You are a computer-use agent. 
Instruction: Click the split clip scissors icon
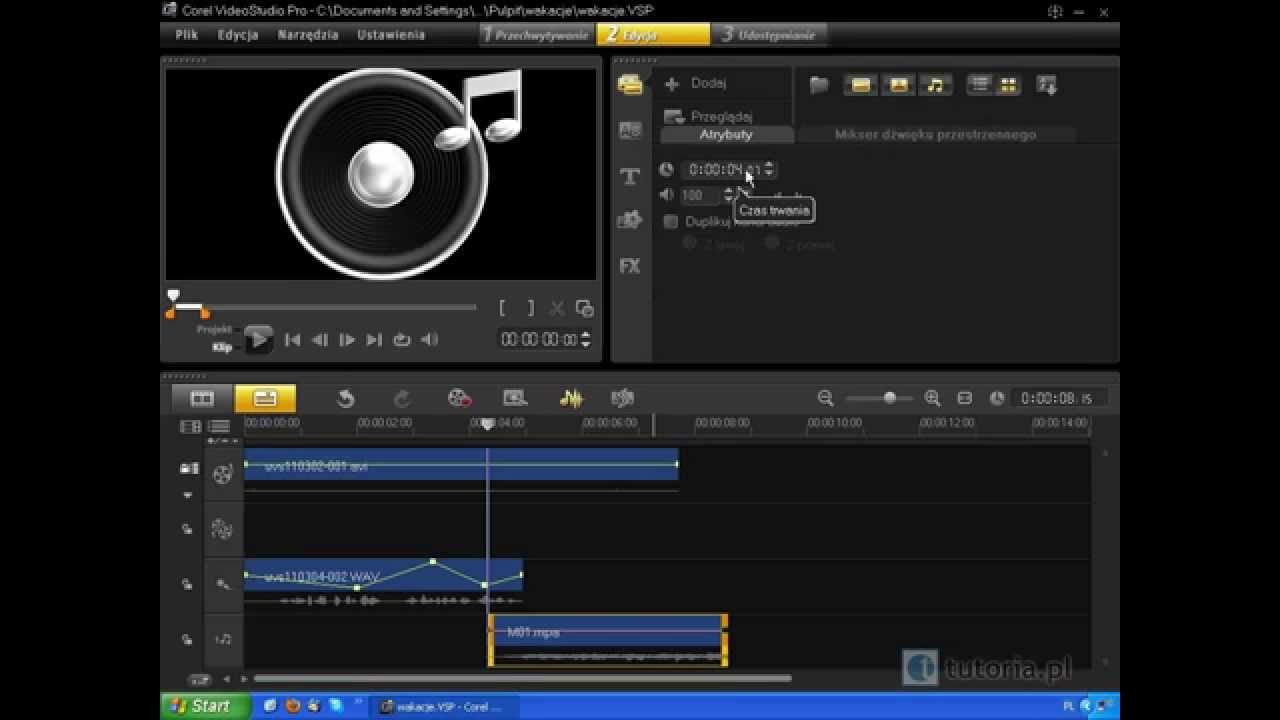557,309
